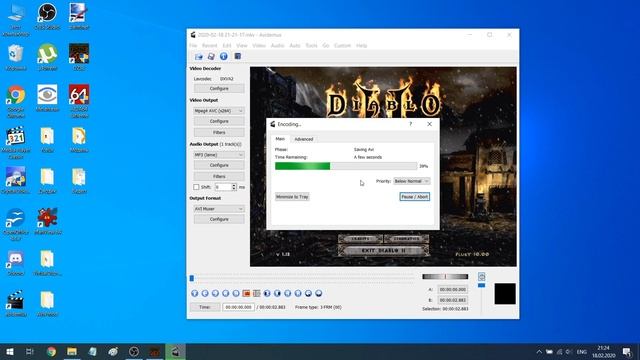
Task: Open File Explorer from the taskbar
Action: 72,351
